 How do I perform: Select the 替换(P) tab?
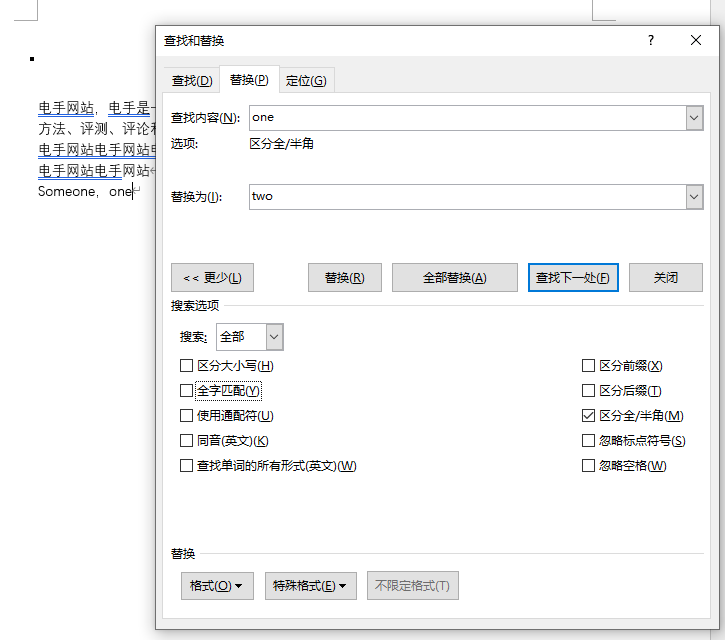point(249,80)
